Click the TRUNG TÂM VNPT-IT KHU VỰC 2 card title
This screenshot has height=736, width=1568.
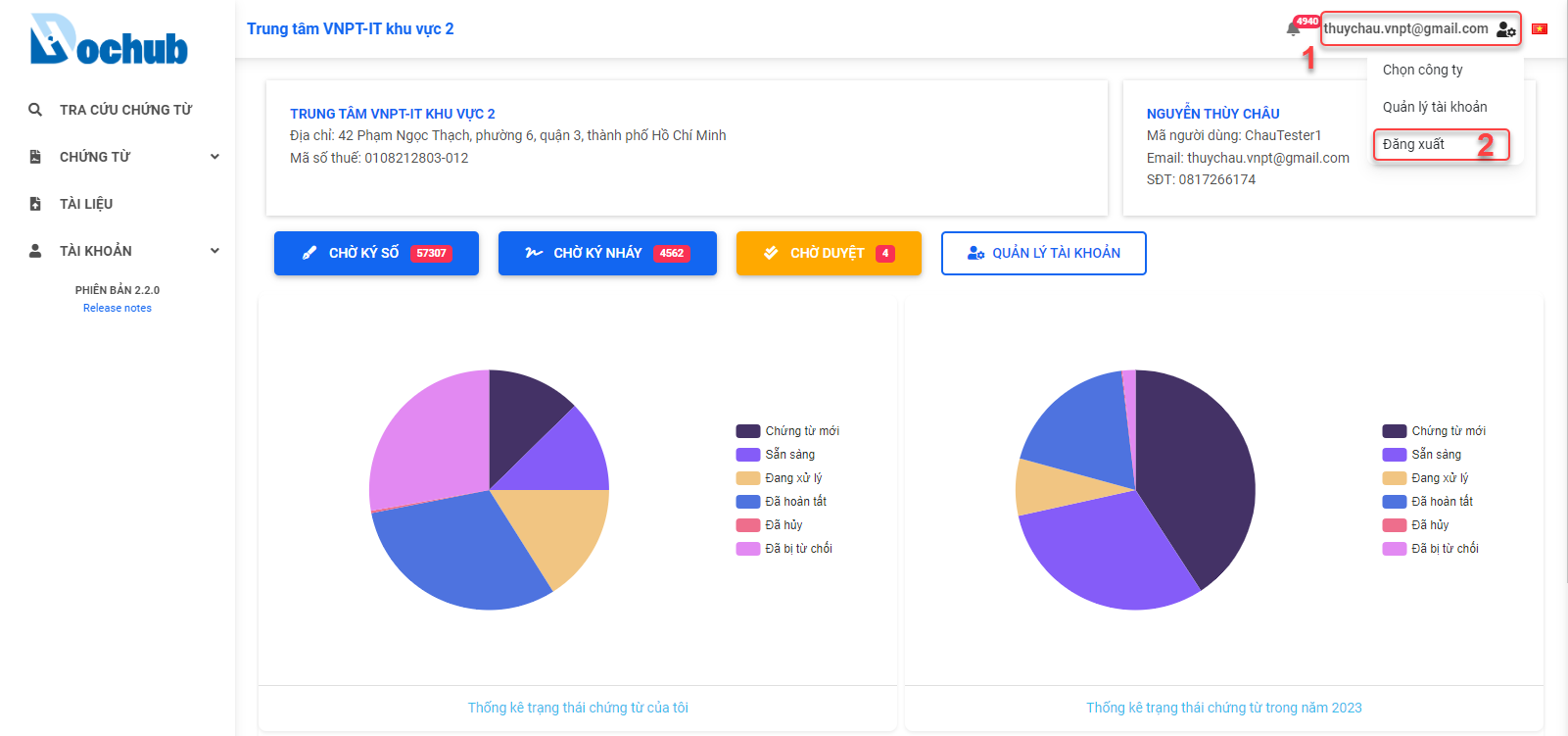[x=393, y=114]
